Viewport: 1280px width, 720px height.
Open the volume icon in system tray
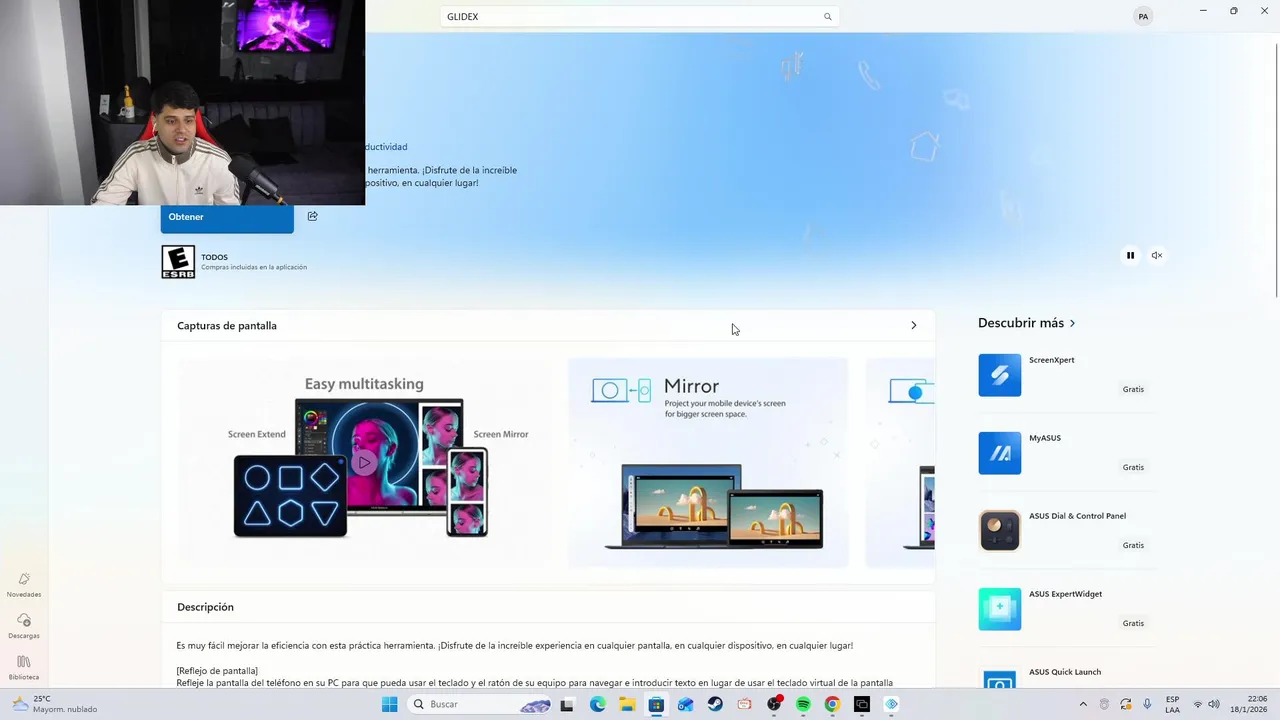coord(1213,704)
